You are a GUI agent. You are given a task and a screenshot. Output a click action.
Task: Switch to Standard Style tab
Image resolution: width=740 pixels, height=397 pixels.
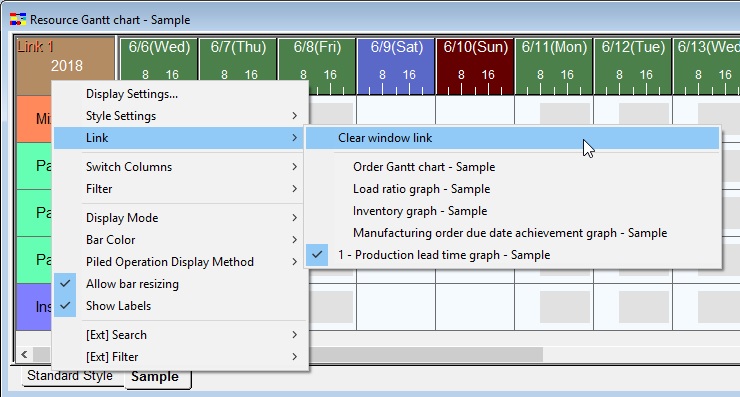point(70,376)
